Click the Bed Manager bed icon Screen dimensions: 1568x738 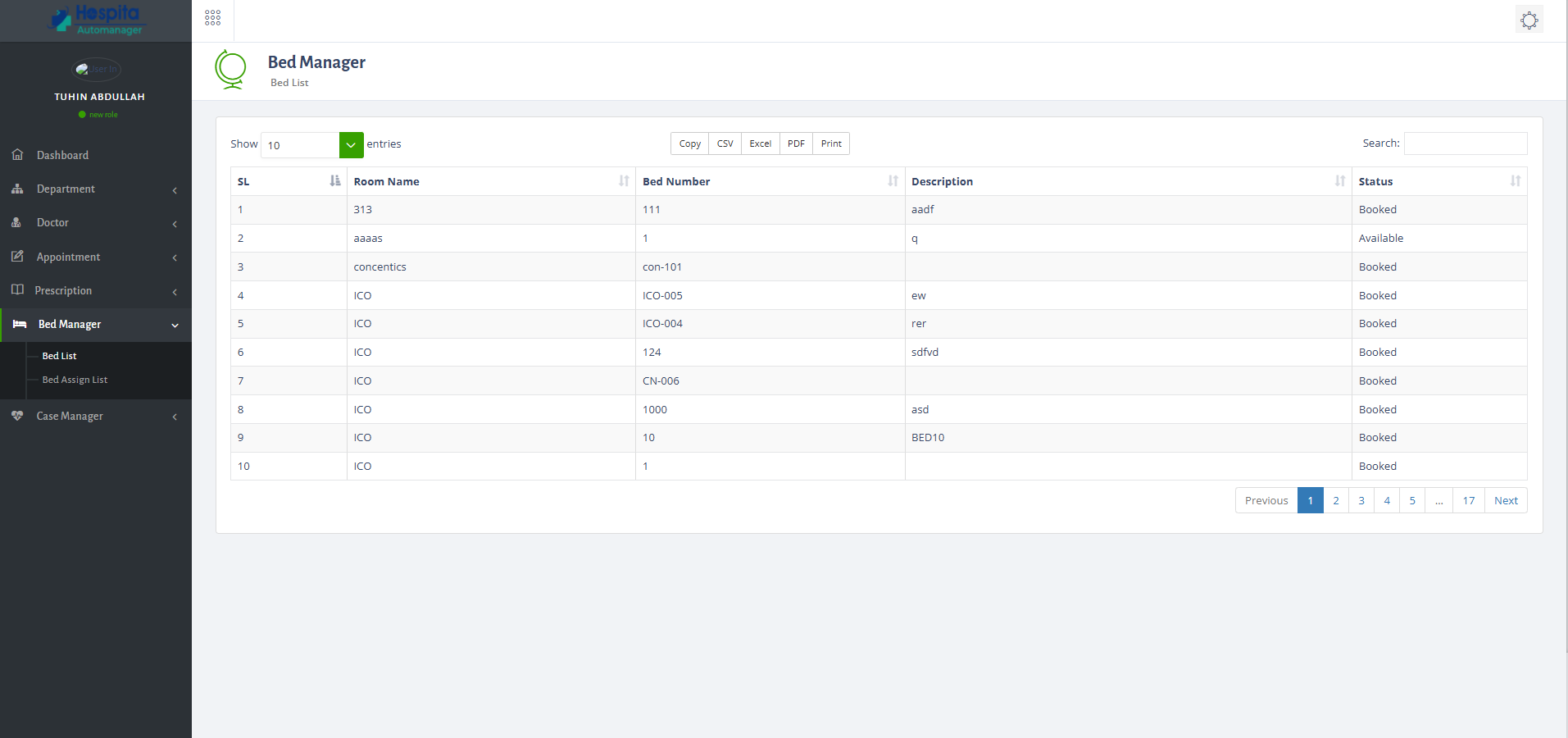click(x=19, y=324)
